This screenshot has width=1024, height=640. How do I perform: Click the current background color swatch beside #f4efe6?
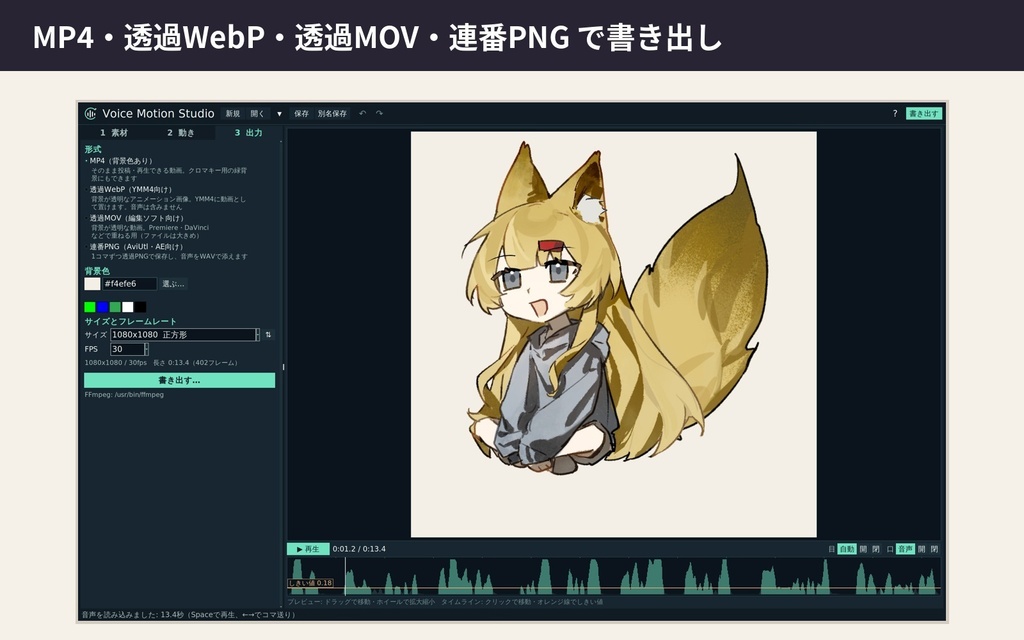pos(92,284)
